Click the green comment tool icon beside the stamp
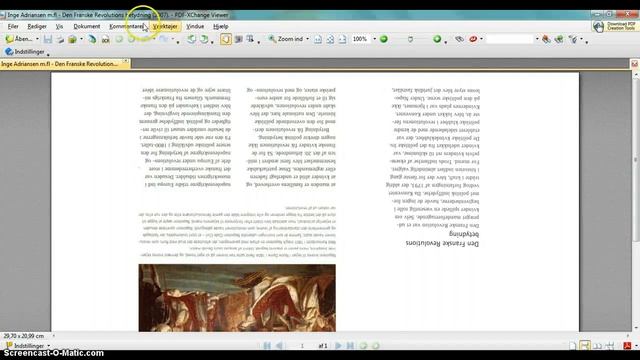The height and width of the screenshot is (360, 640). pyautogui.click(x=559, y=39)
